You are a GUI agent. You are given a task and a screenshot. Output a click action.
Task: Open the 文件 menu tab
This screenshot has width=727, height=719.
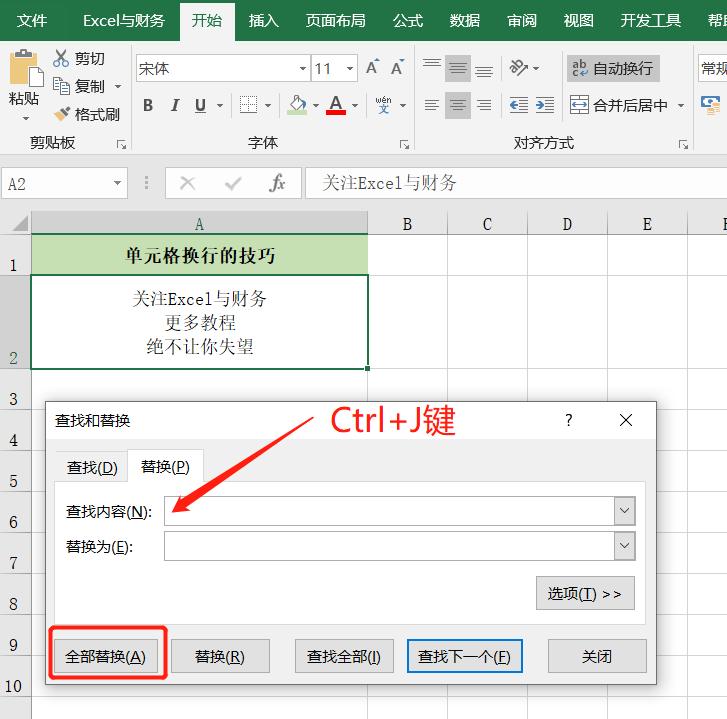point(32,21)
